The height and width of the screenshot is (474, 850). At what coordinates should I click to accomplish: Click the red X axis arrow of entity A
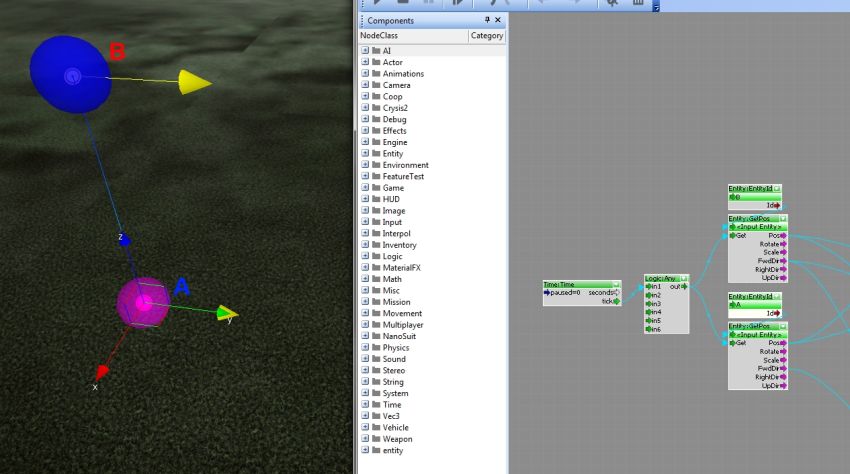click(x=101, y=373)
